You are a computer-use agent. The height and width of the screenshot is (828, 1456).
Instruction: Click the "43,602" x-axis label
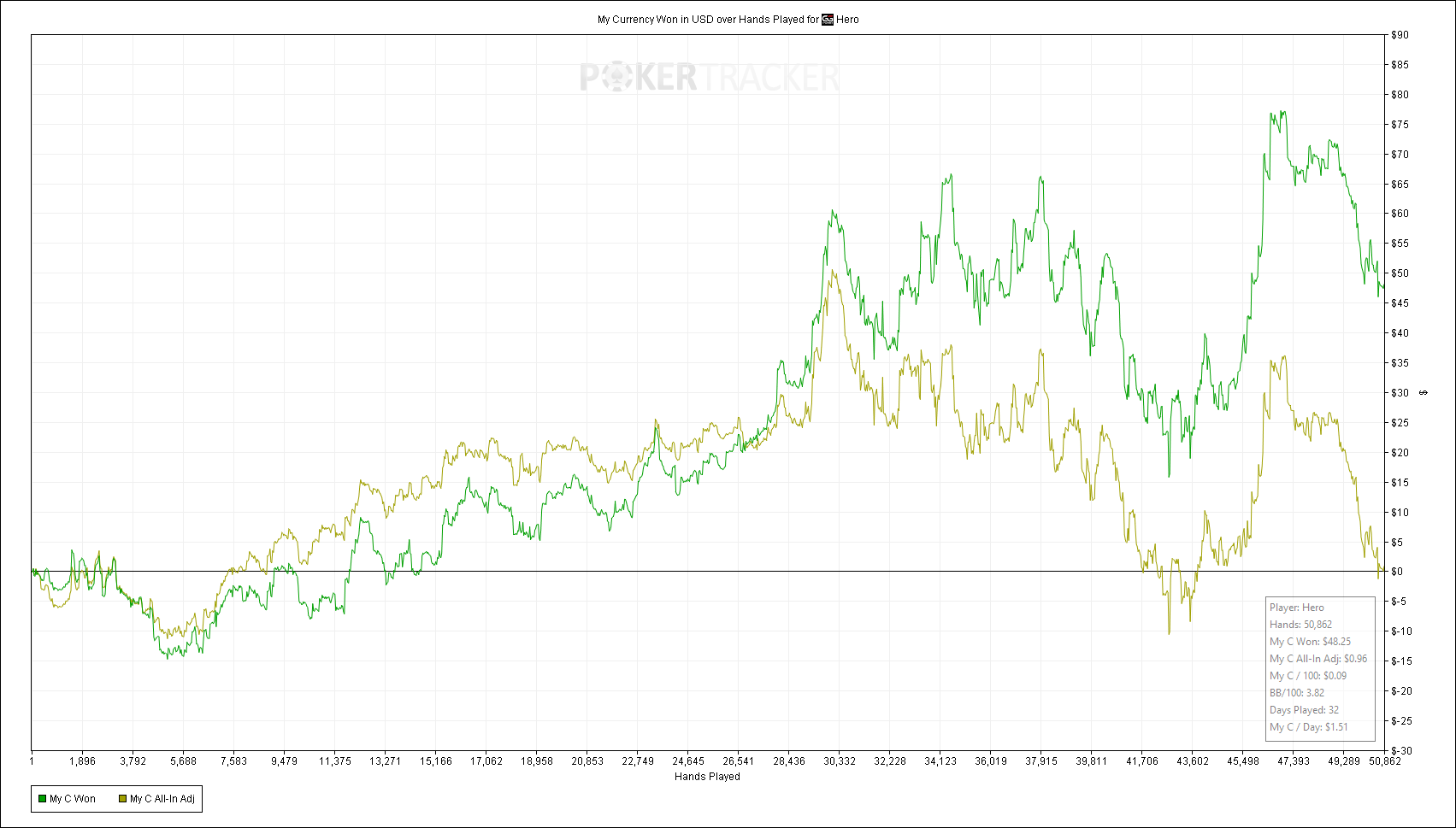1193,761
